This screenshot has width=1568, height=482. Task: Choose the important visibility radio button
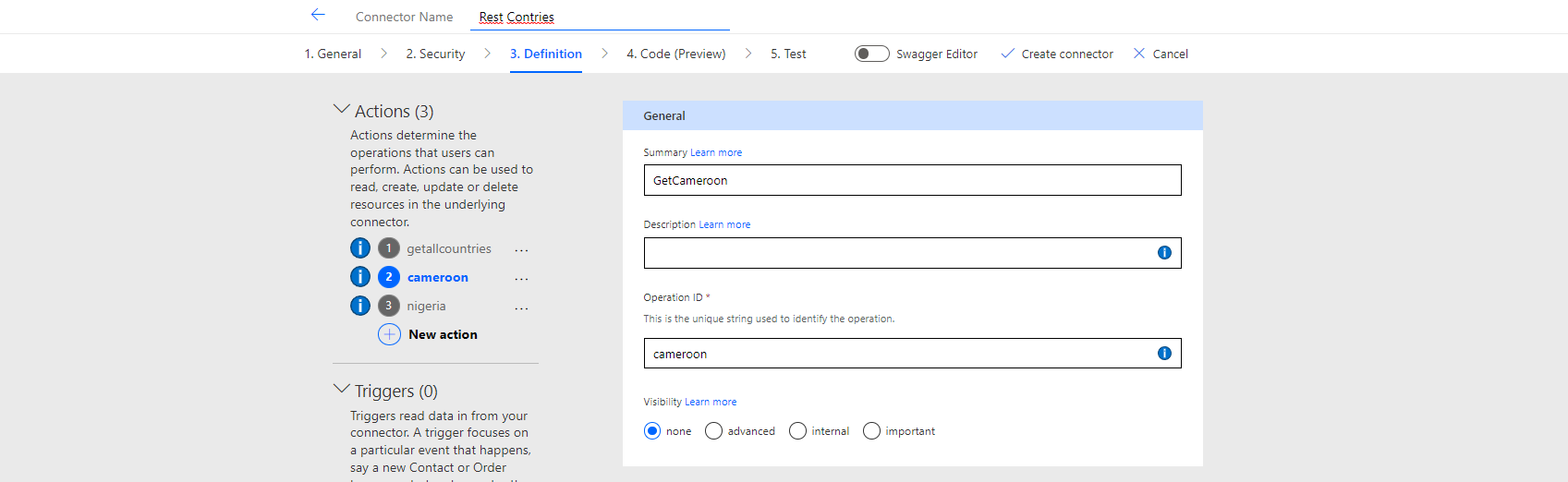click(x=871, y=431)
